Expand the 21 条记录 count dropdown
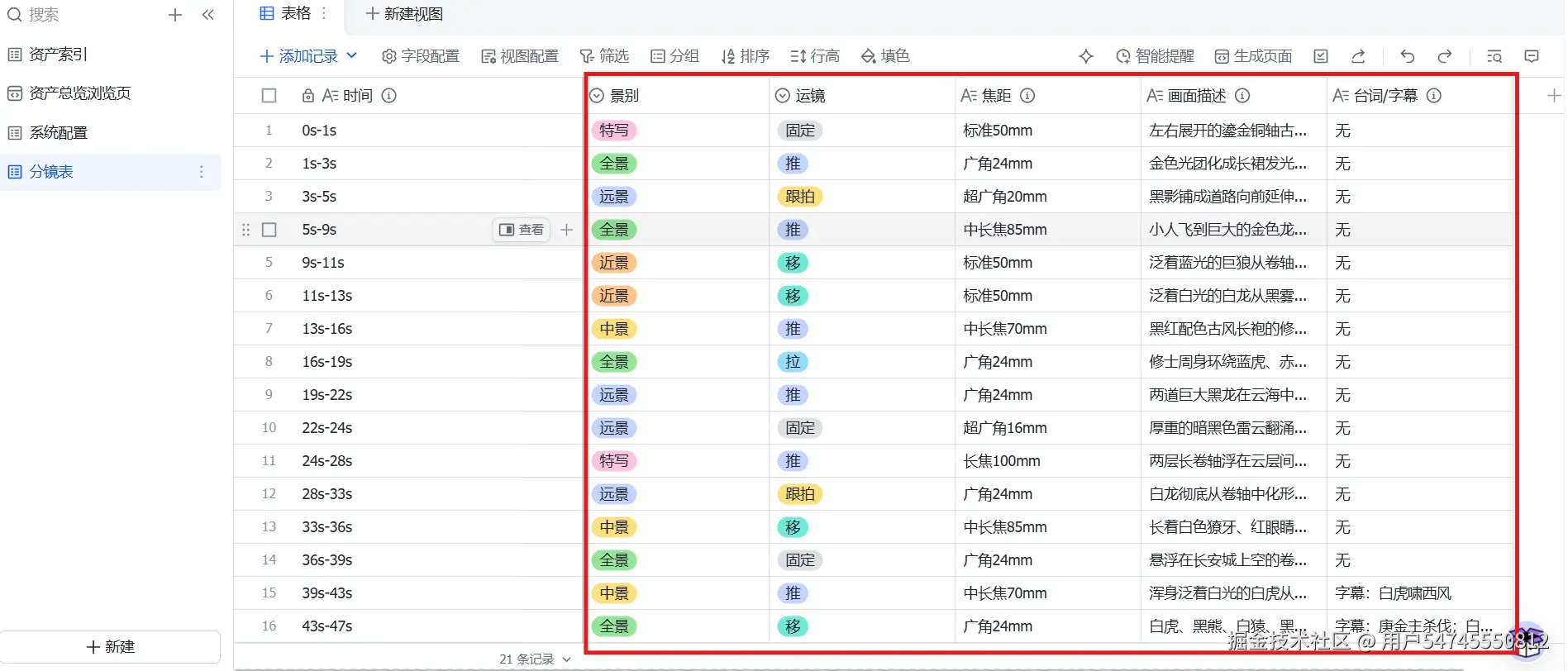 point(566,659)
